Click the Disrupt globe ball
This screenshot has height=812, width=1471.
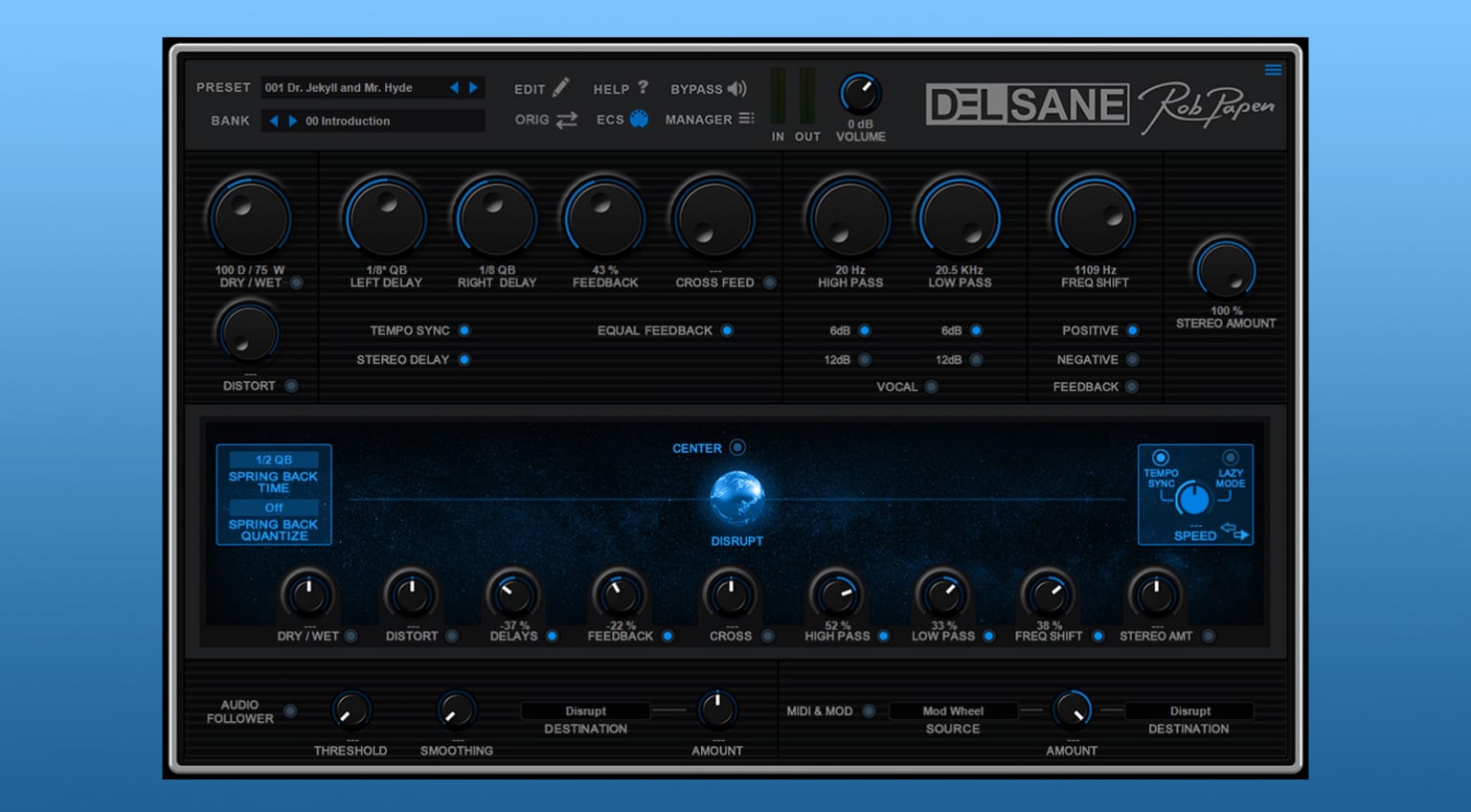point(736,498)
